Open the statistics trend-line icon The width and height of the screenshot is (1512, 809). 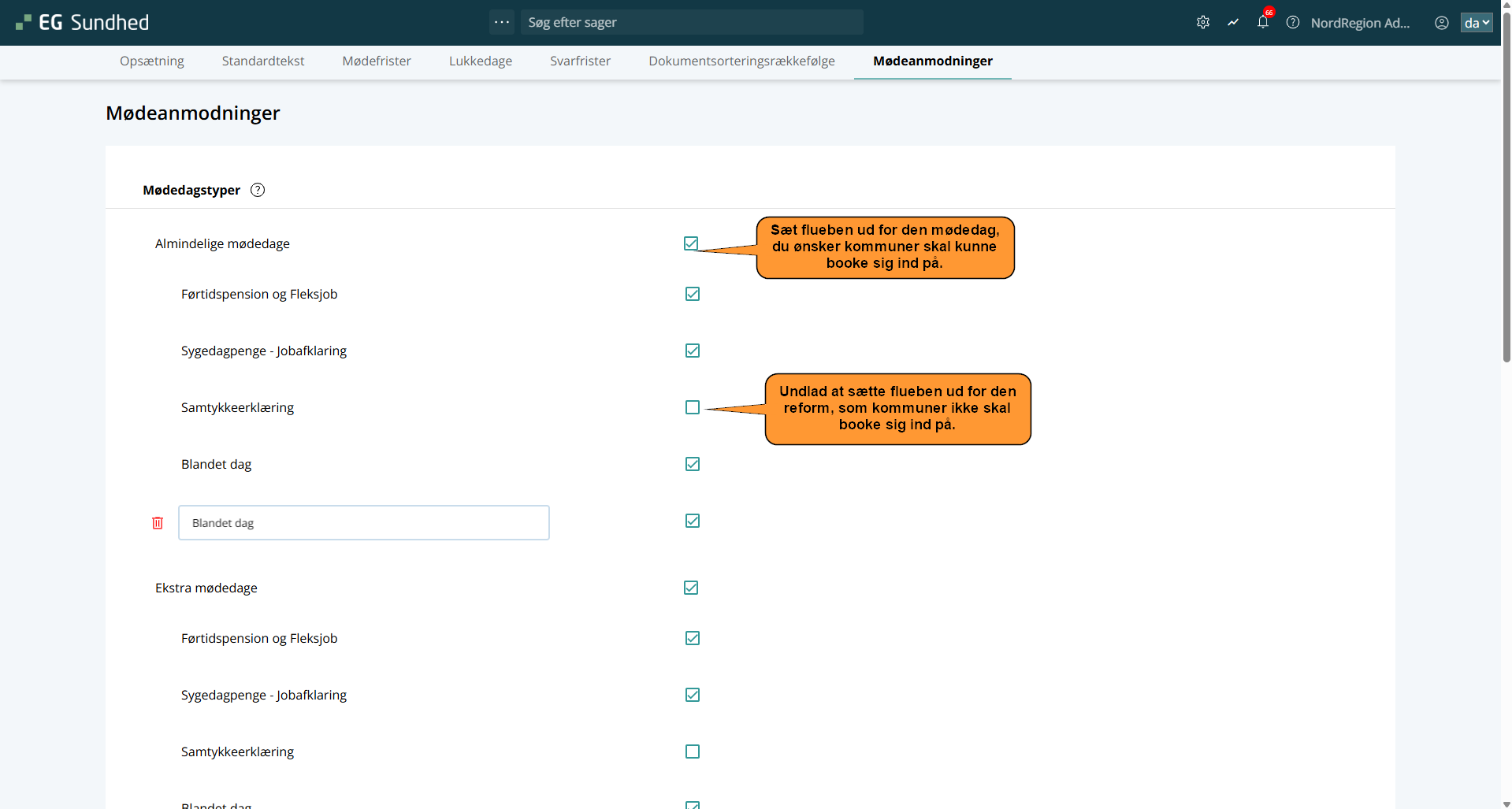pyautogui.click(x=1233, y=23)
